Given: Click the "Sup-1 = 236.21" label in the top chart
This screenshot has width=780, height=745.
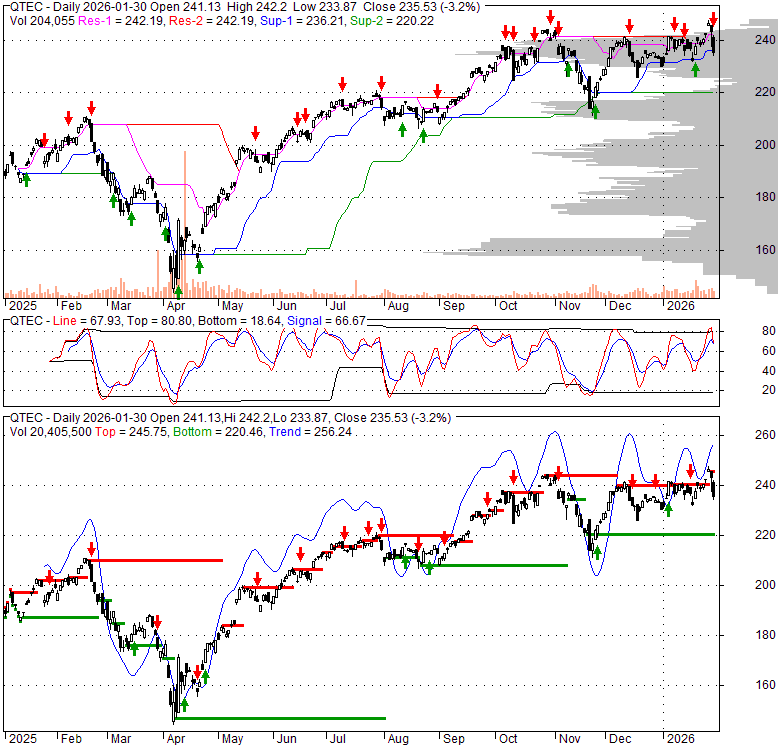Looking at the screenshot, I should click(302, 21).
